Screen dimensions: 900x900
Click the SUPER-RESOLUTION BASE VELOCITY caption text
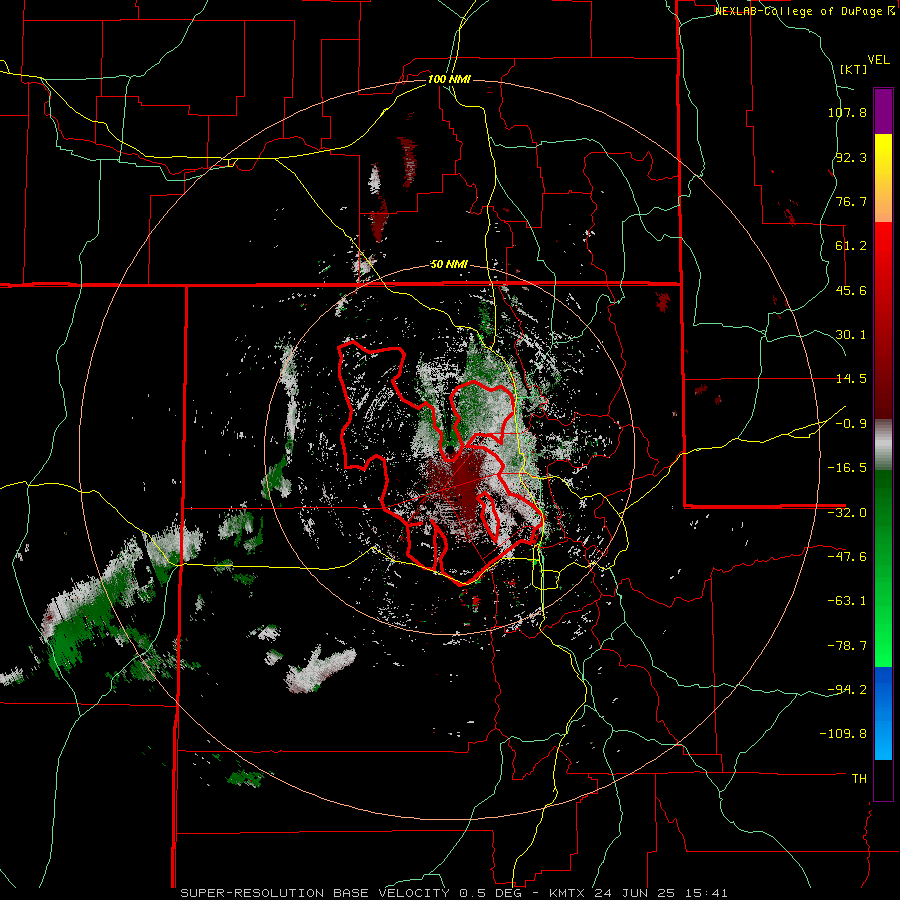coord(315,893)
